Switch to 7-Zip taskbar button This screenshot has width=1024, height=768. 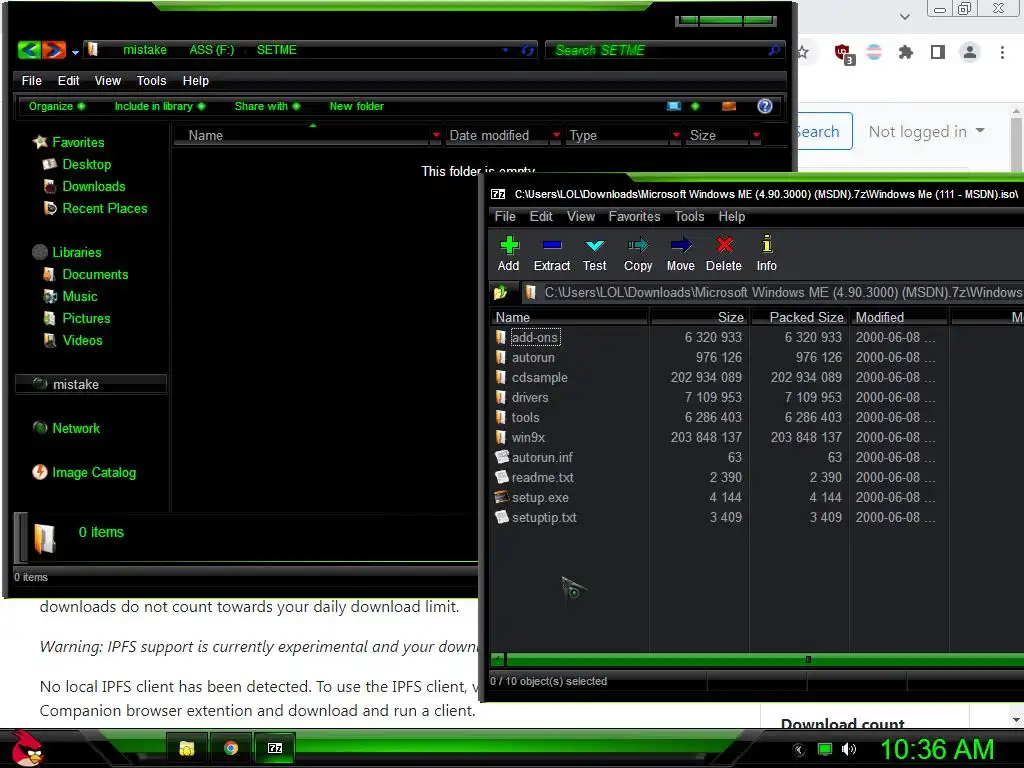(275, 748)
